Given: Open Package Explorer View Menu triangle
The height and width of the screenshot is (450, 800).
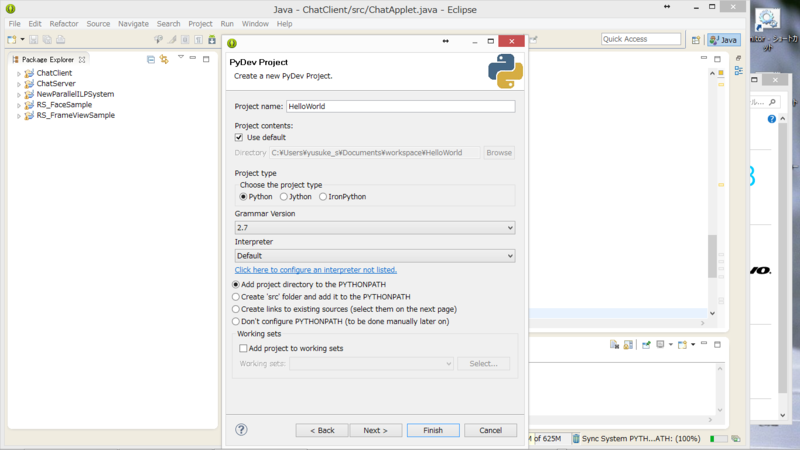Looking at the screenshot, I should point(181,58).
